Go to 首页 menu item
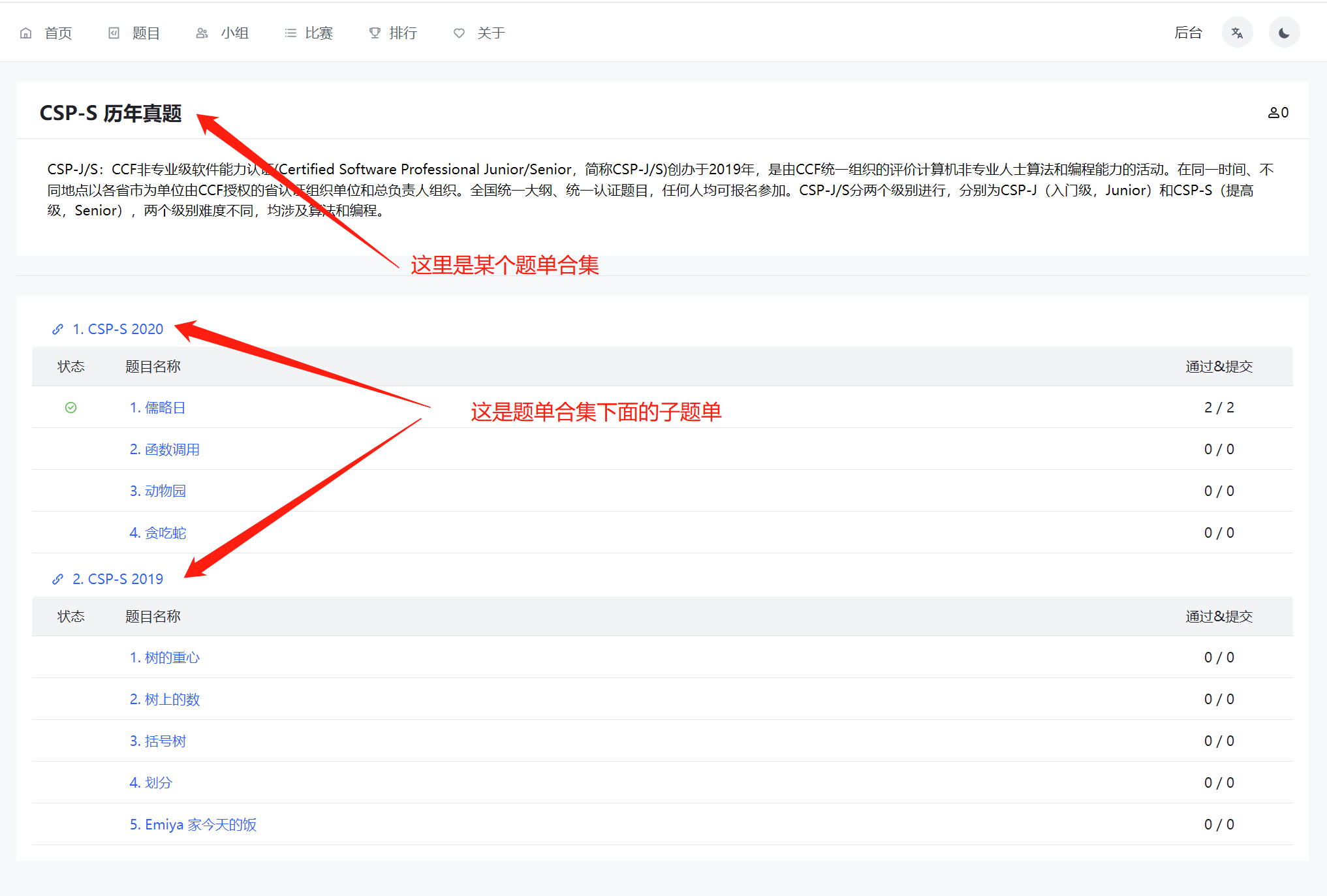Image resolution: width=1327 pixels, height=896 pixels. pyautogui.click(x=58, y=33)
